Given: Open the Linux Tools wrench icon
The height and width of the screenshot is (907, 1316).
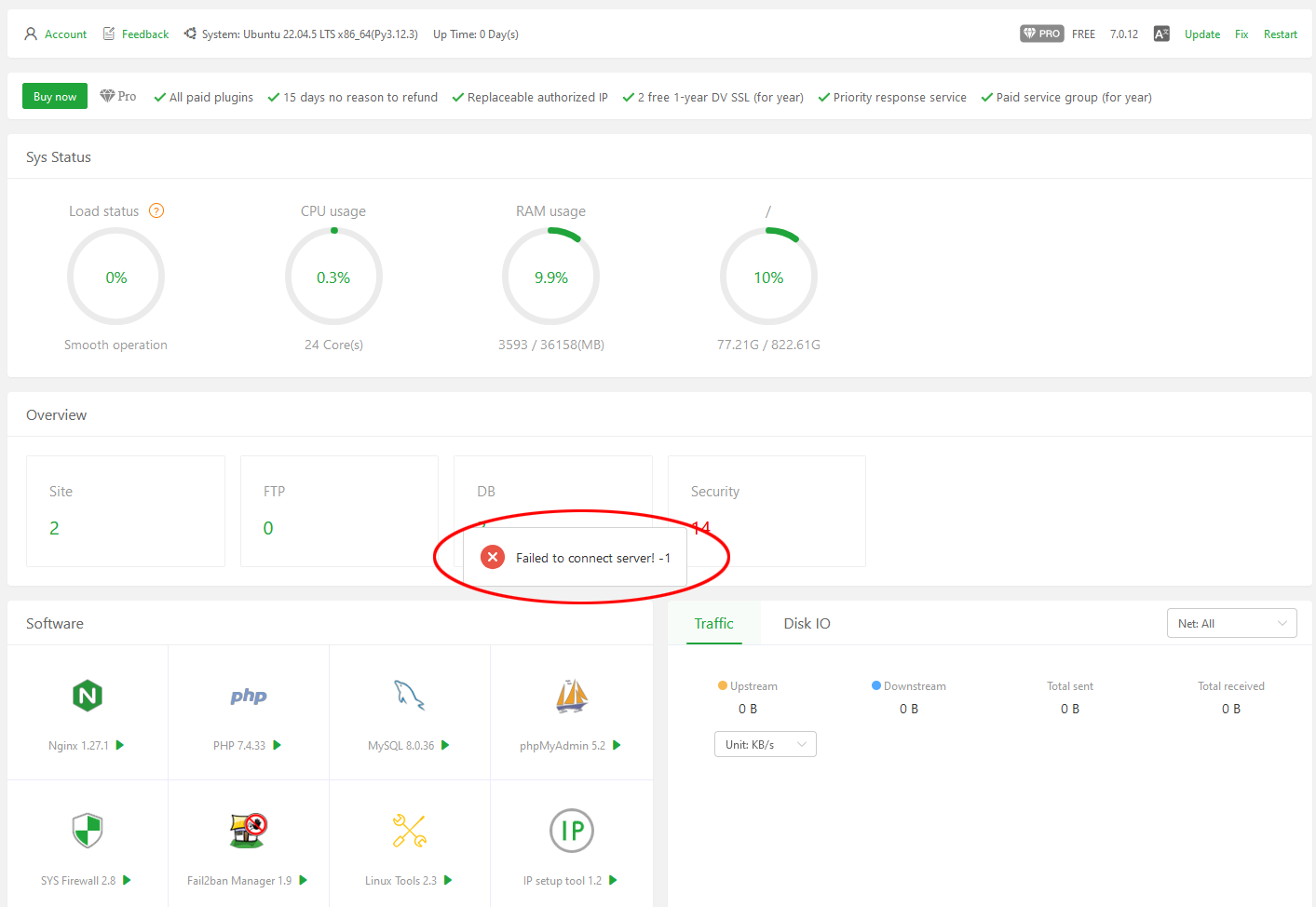Looking at the screenshot, I should click(x=410, y=831).
